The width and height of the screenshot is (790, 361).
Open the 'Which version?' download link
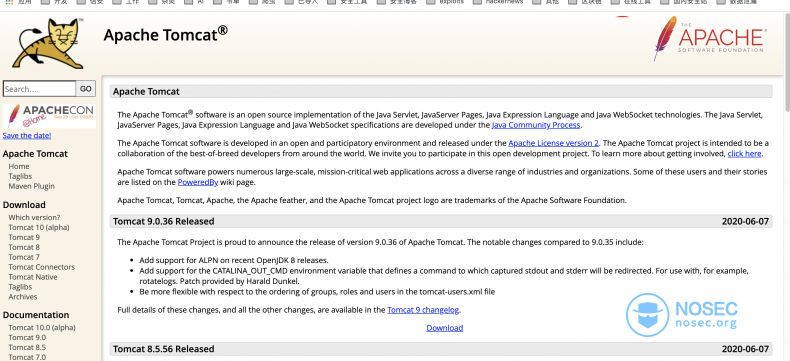(x=34, y=218)
